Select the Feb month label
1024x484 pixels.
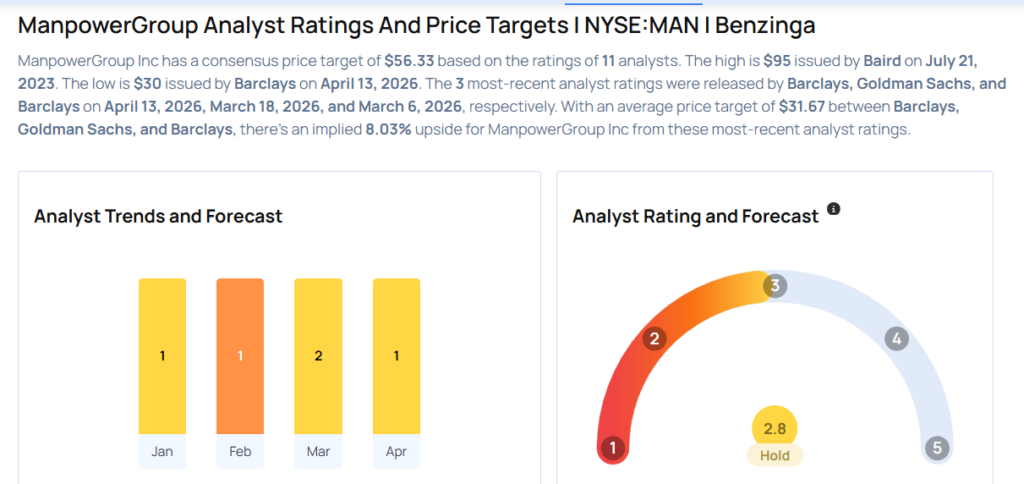point(240,452)
